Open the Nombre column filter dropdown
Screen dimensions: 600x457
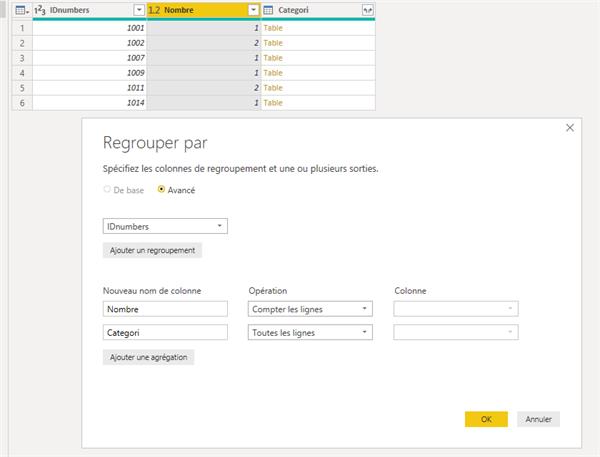(253, 9)
